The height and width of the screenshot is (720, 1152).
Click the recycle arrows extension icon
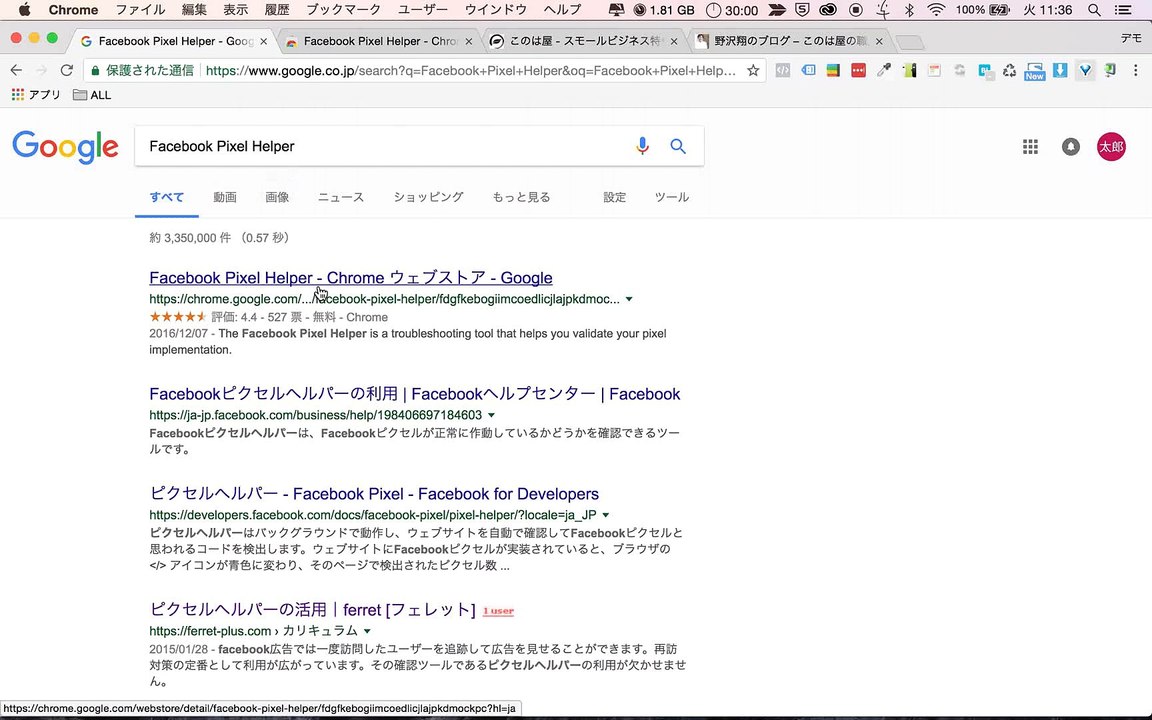pyautogui.click(x=1009, y=71)
